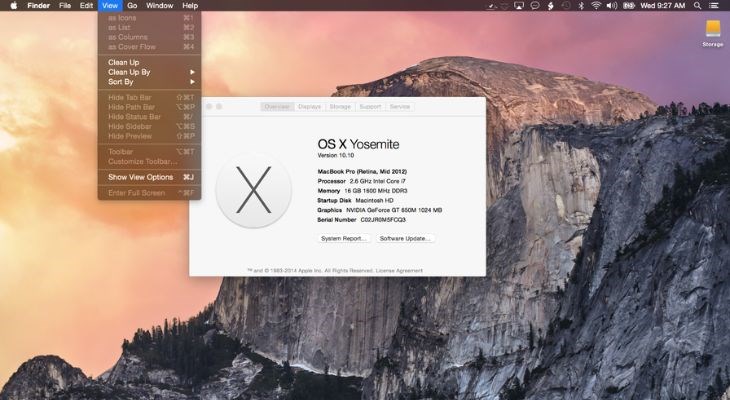Viewport: 730px width, 400px height.
Task: Open the Finder application menu
Action: click(40, 6)
